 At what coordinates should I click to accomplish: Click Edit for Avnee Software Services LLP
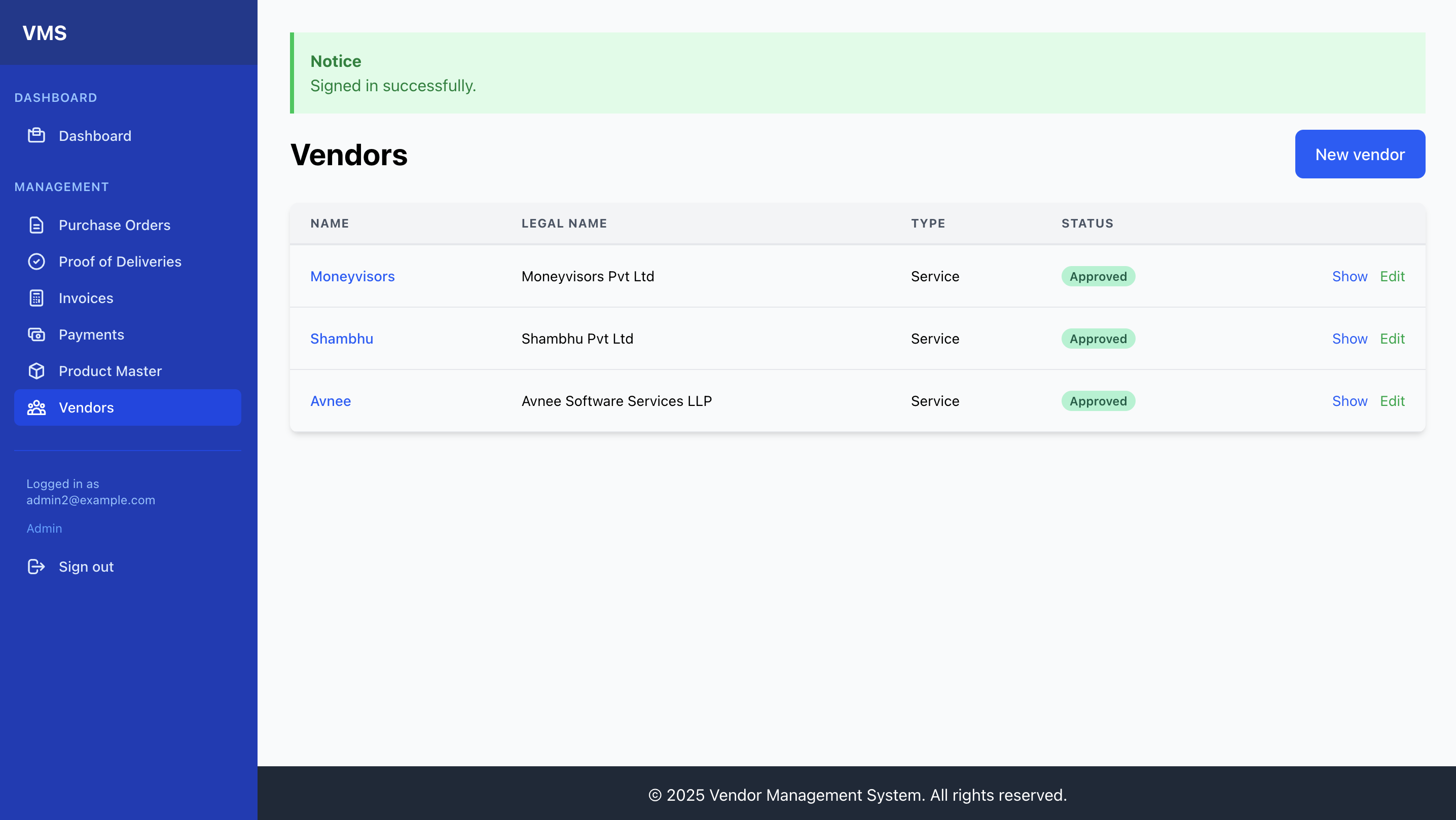pos(1393,401)
